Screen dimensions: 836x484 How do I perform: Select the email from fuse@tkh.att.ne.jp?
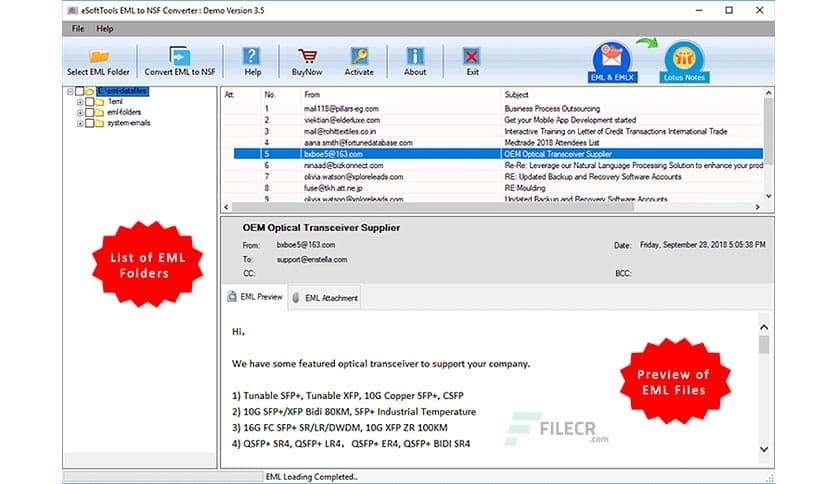[333, 188]
